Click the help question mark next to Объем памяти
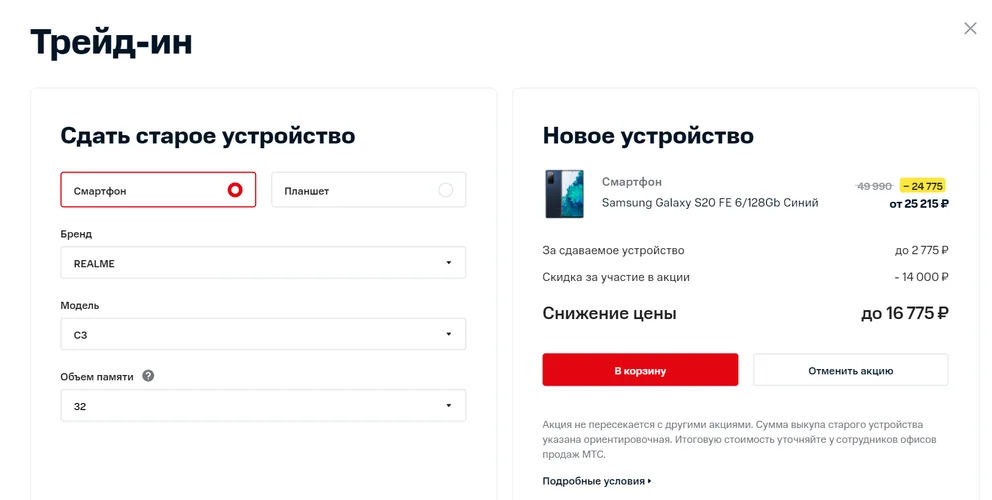Image resolution: width=992 pixels, height=500 pixels. coord(148,376)
